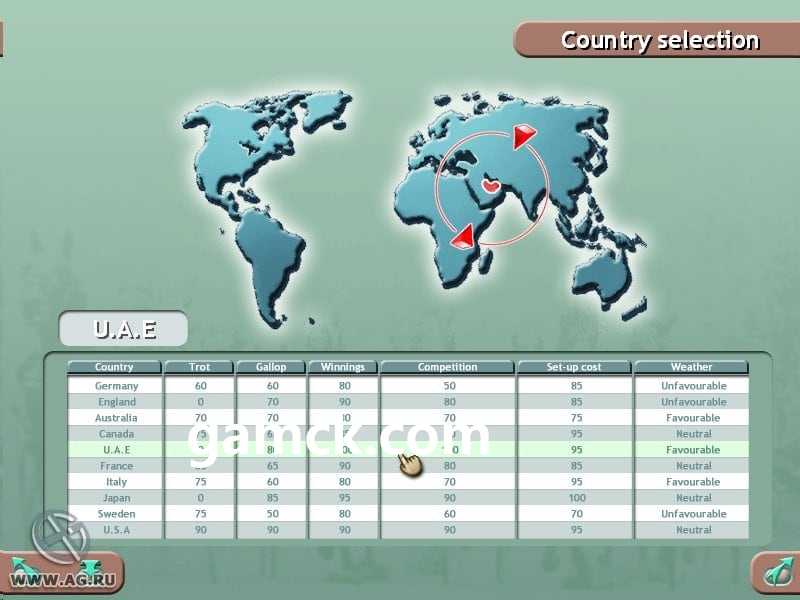Image resolution: width=800 pixels, height=600 pixels.
Task: Click the Weather column header
Action: point(691,367)
